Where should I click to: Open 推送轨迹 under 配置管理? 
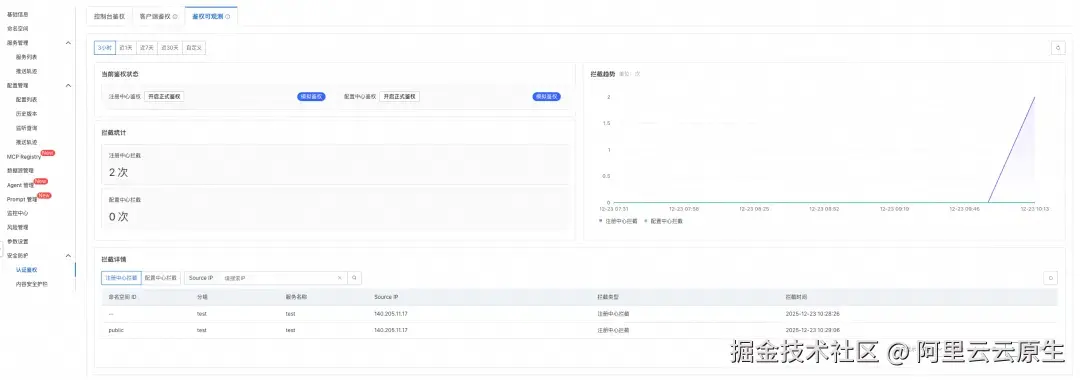[x=26, y=142]
